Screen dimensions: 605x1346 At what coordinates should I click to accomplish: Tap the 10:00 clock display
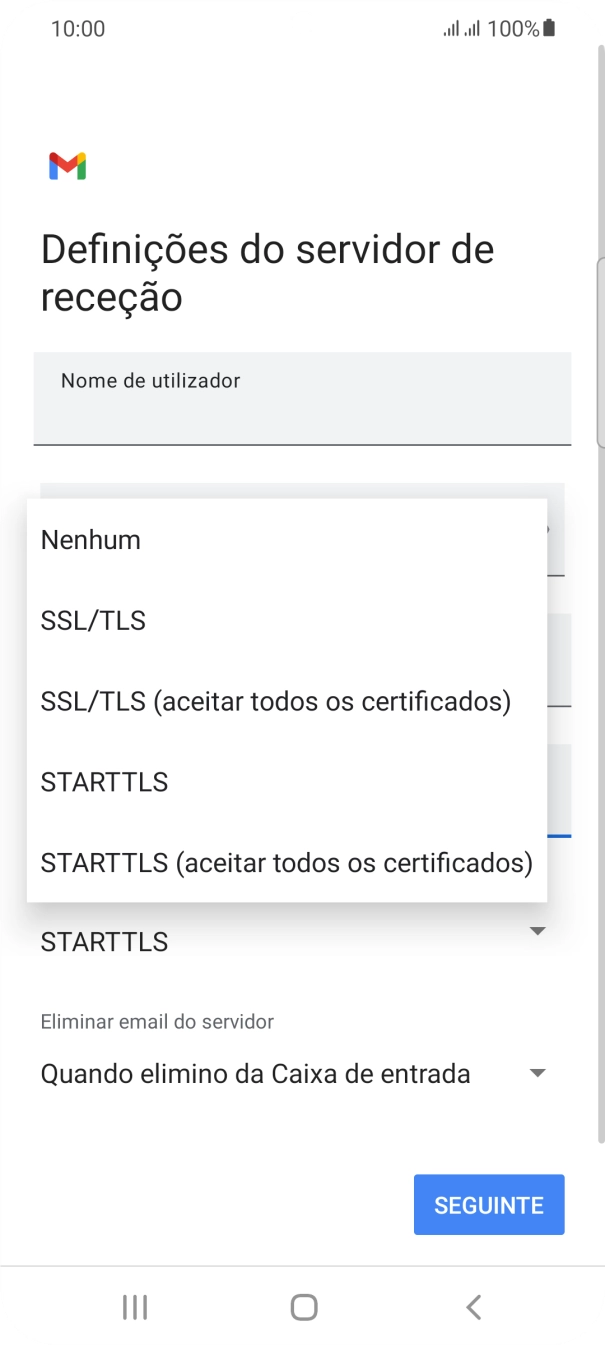(79, 28)
